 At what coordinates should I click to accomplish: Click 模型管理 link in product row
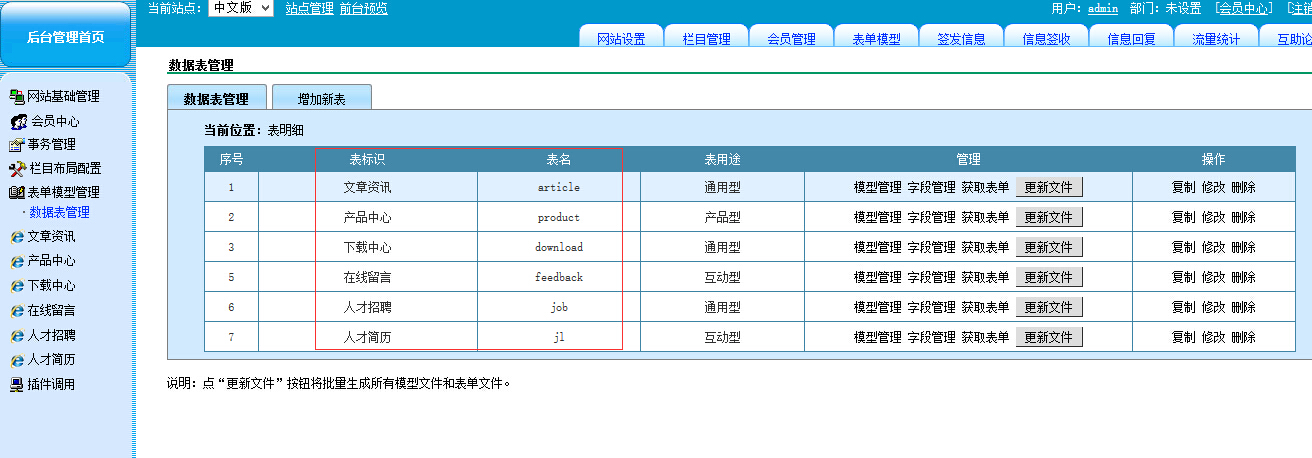click(x=877, y=217)
